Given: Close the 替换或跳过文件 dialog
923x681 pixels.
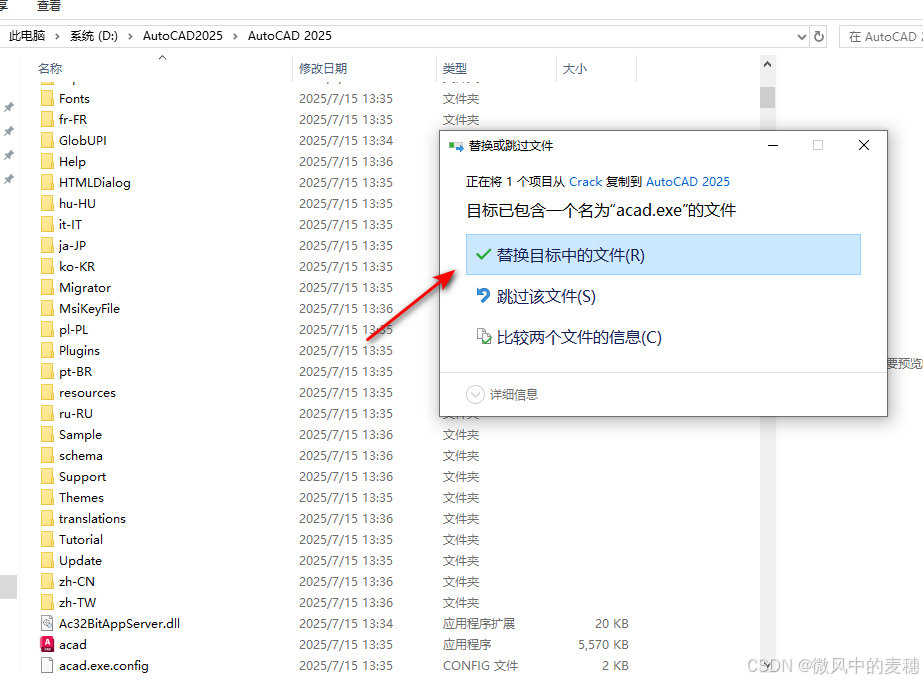Looking at the screenshot, I should coord(864,145).
